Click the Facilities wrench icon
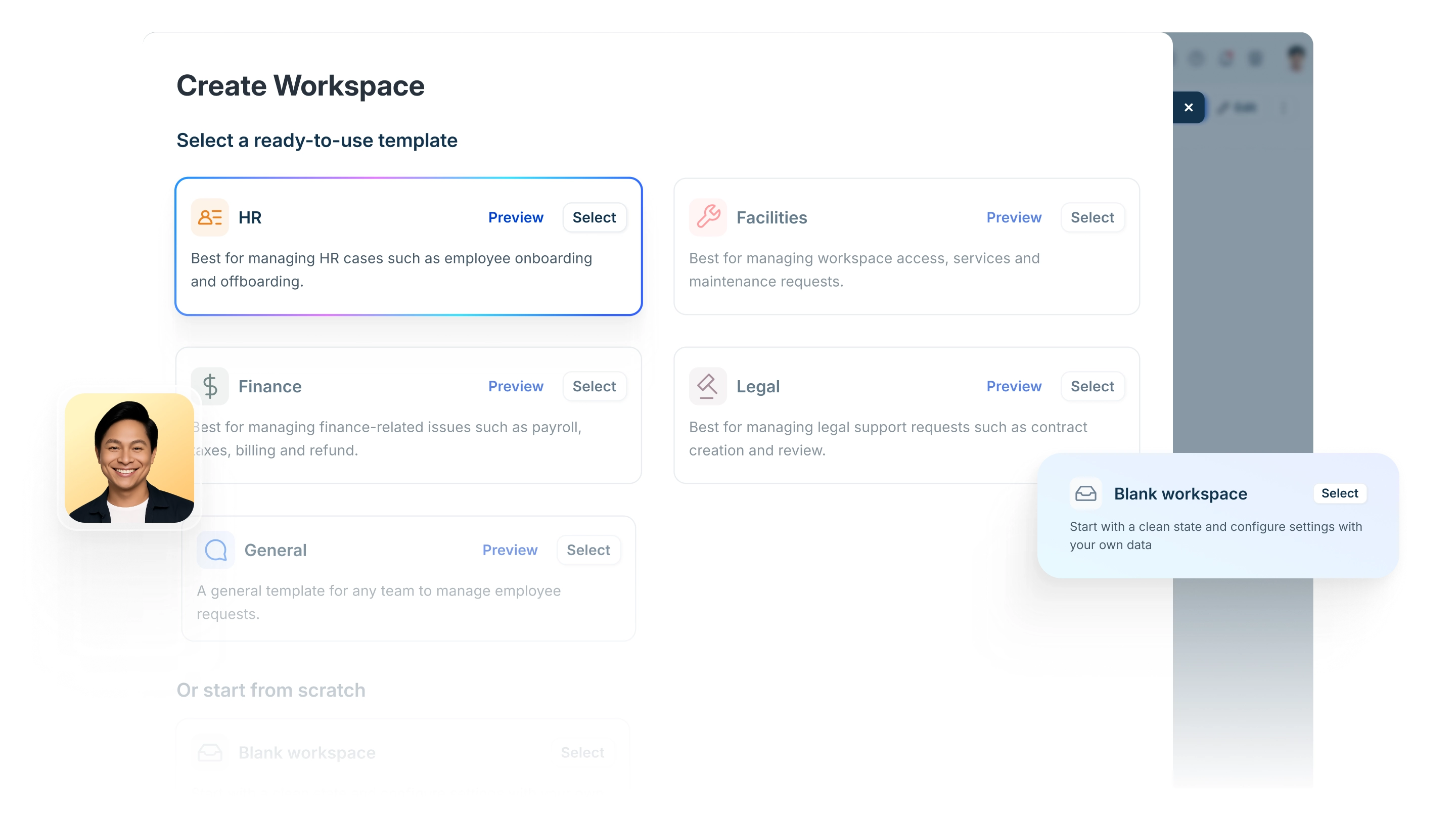 pyautogui.click(x=708, y=217)
